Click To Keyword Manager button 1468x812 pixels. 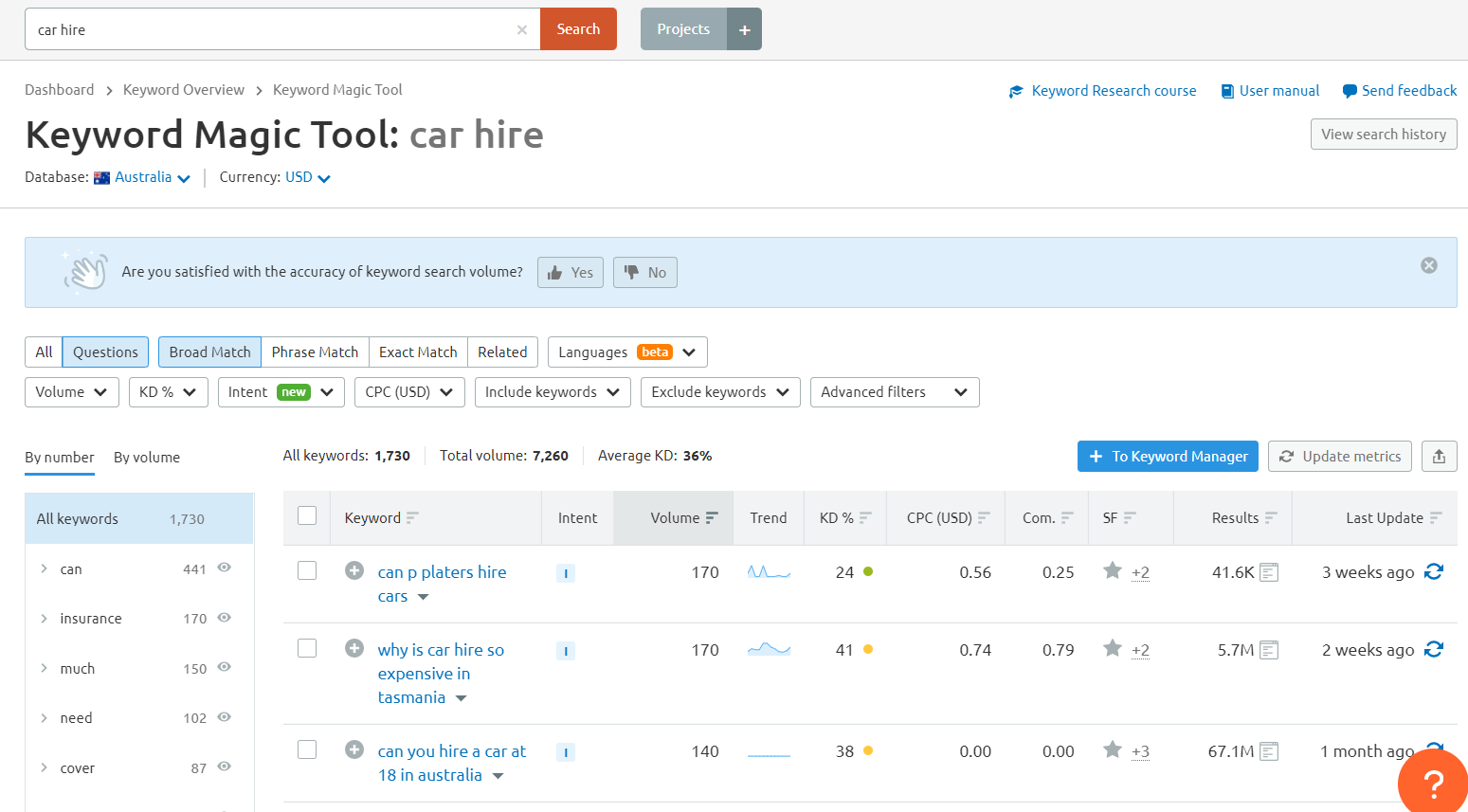tap(1168, 456)
